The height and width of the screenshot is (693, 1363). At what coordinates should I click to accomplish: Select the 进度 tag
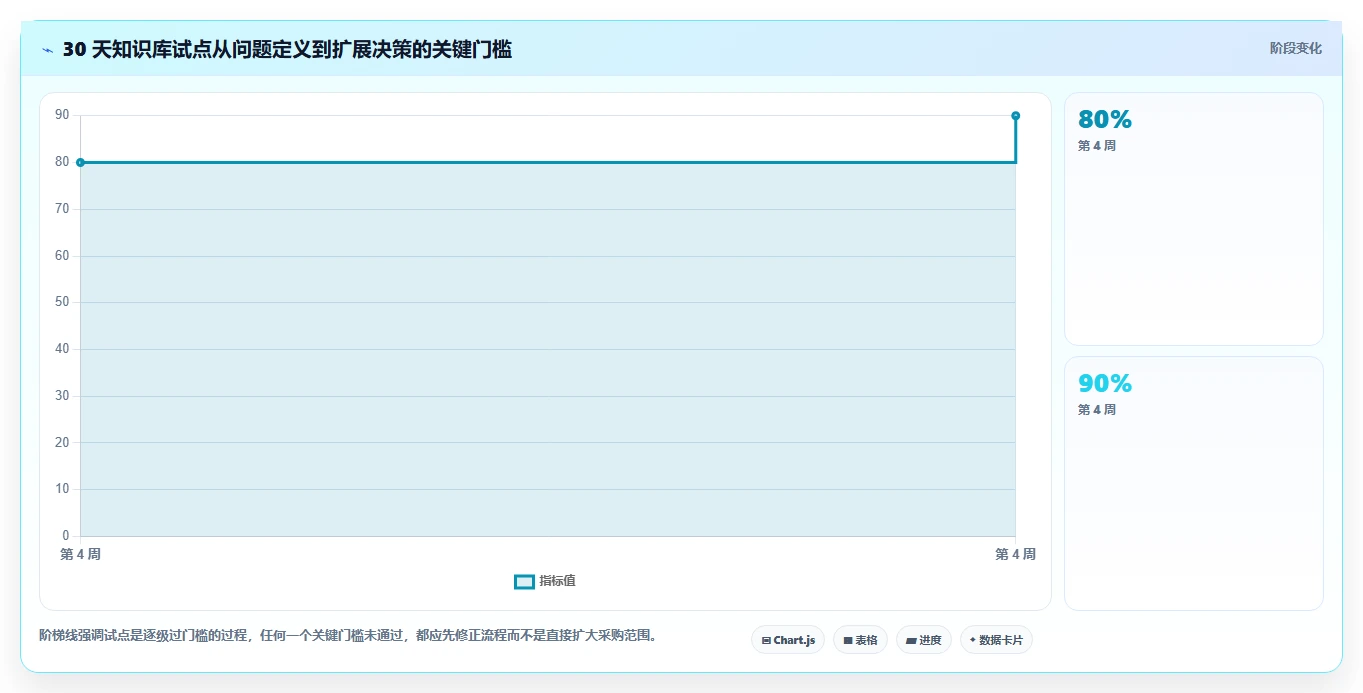(x=923, y=640)
